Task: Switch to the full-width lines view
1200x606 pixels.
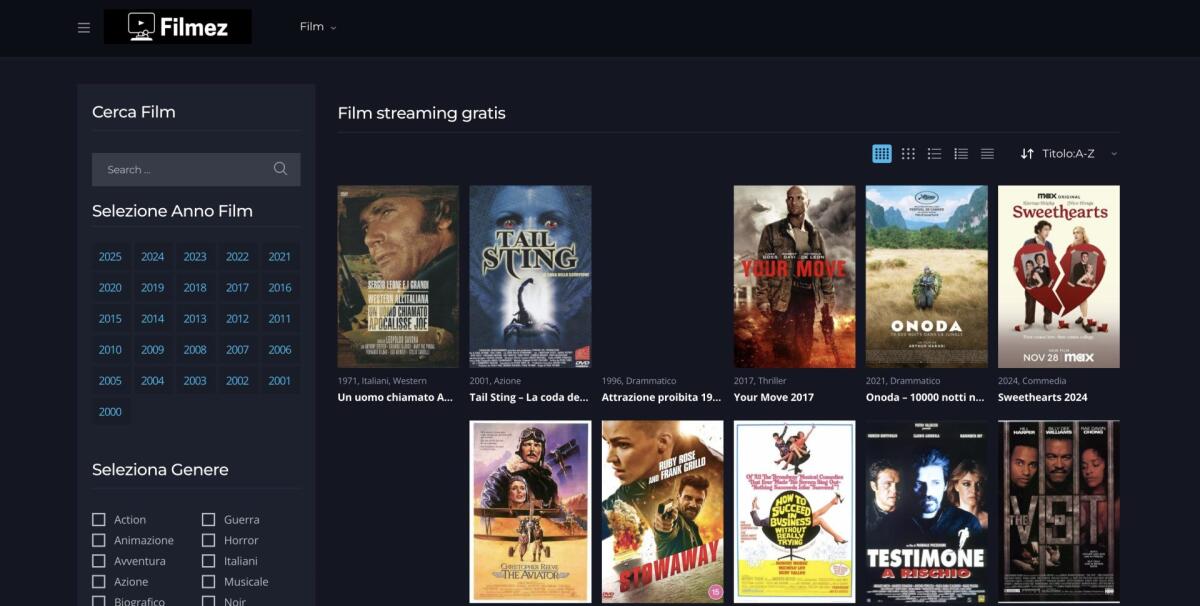Action: coord(987,153)
